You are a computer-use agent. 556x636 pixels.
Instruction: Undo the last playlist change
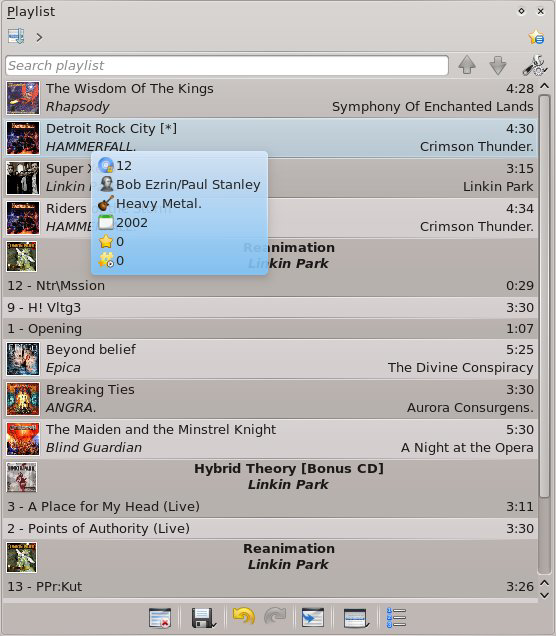click(x=244, y=617)
